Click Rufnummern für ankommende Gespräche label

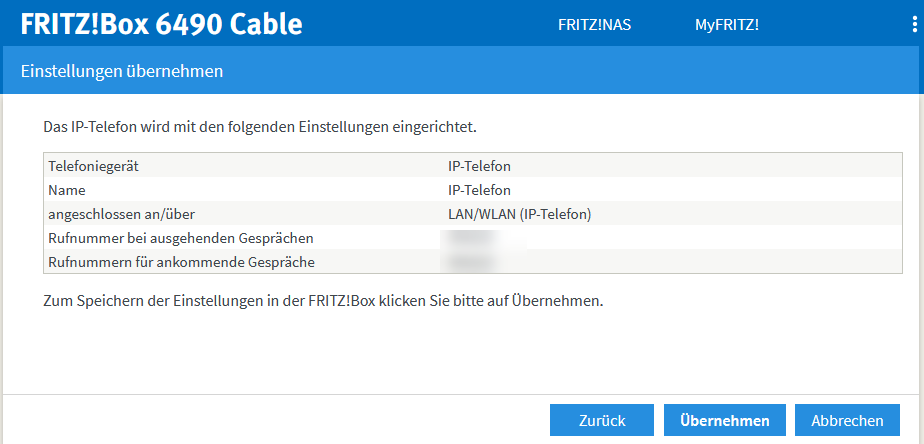coord(181,262)
